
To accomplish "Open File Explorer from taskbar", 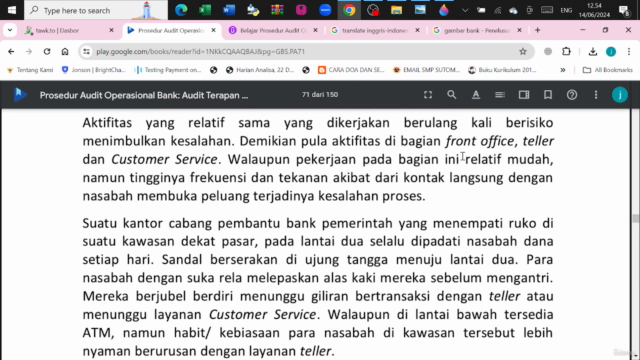I will (x=396, y=10).
